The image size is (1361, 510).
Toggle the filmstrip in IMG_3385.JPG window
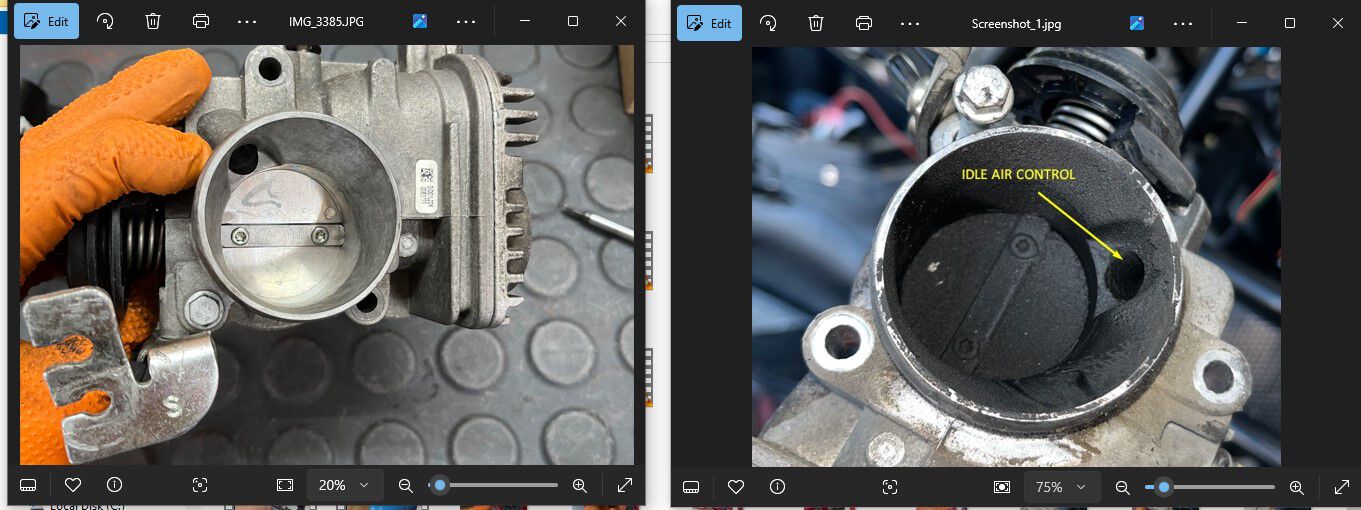[28, 485]
